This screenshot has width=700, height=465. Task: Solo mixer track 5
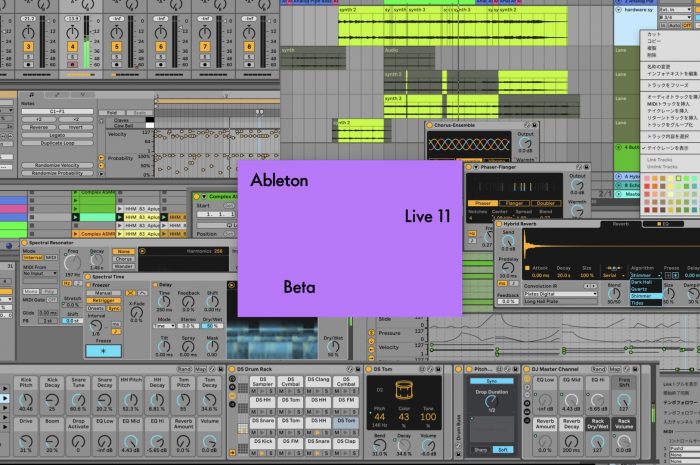[117, 57]
